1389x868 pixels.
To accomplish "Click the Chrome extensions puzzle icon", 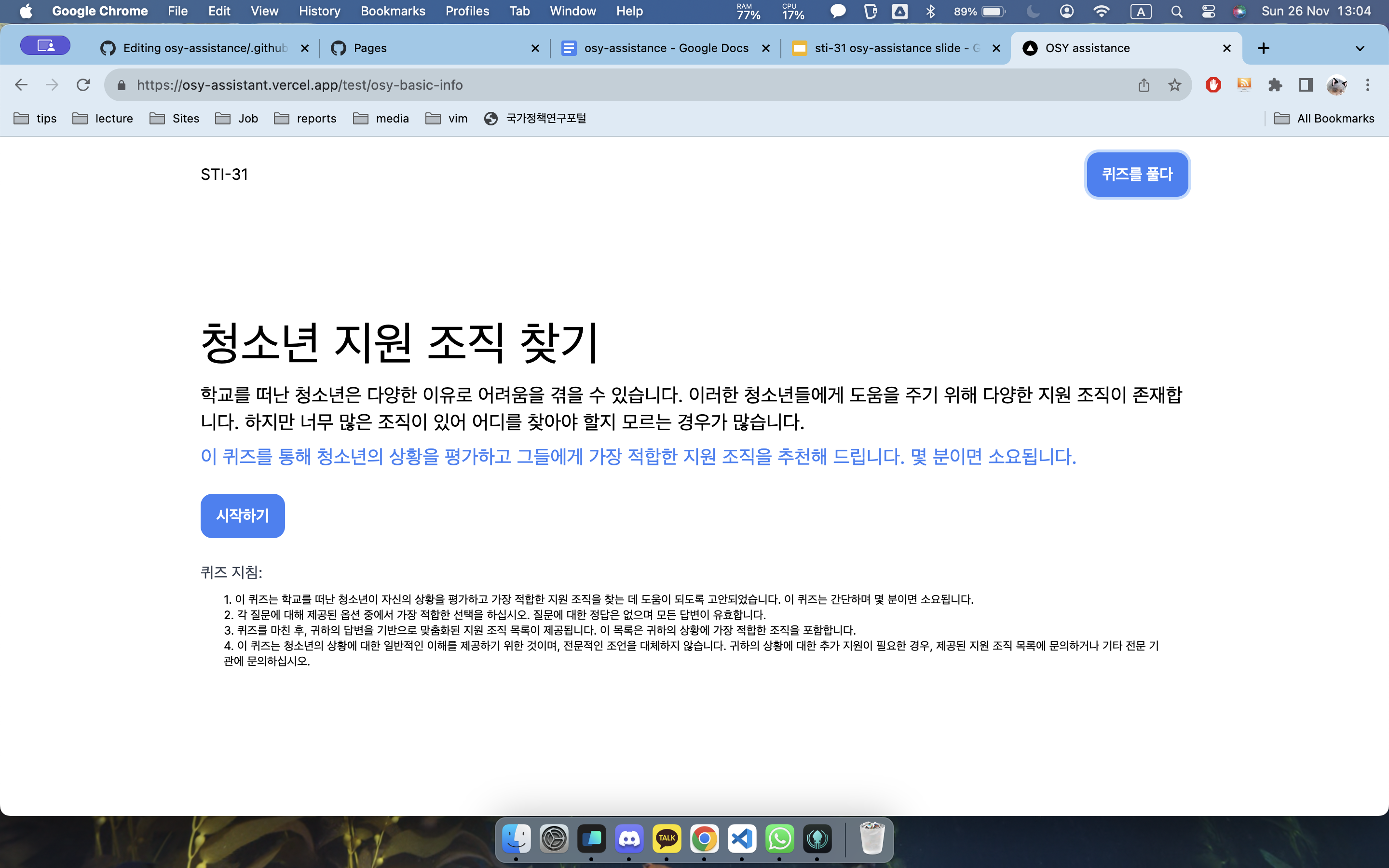I will point(1275,85).
